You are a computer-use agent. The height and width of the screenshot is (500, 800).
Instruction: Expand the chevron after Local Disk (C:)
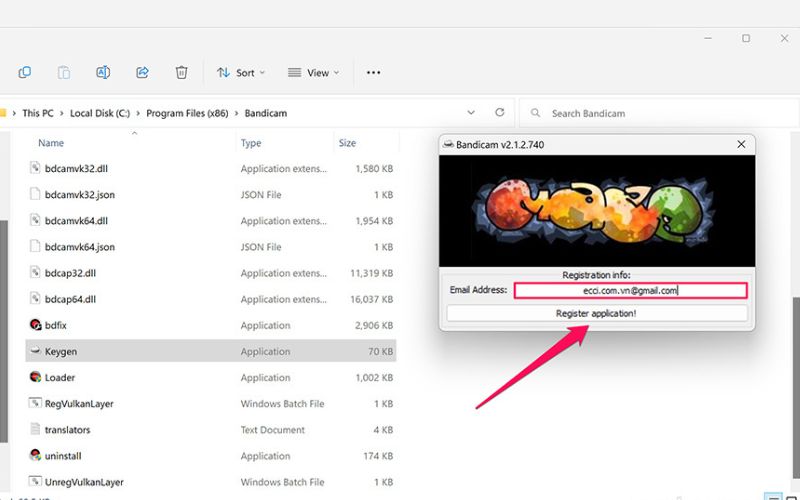tap(138, 113)
